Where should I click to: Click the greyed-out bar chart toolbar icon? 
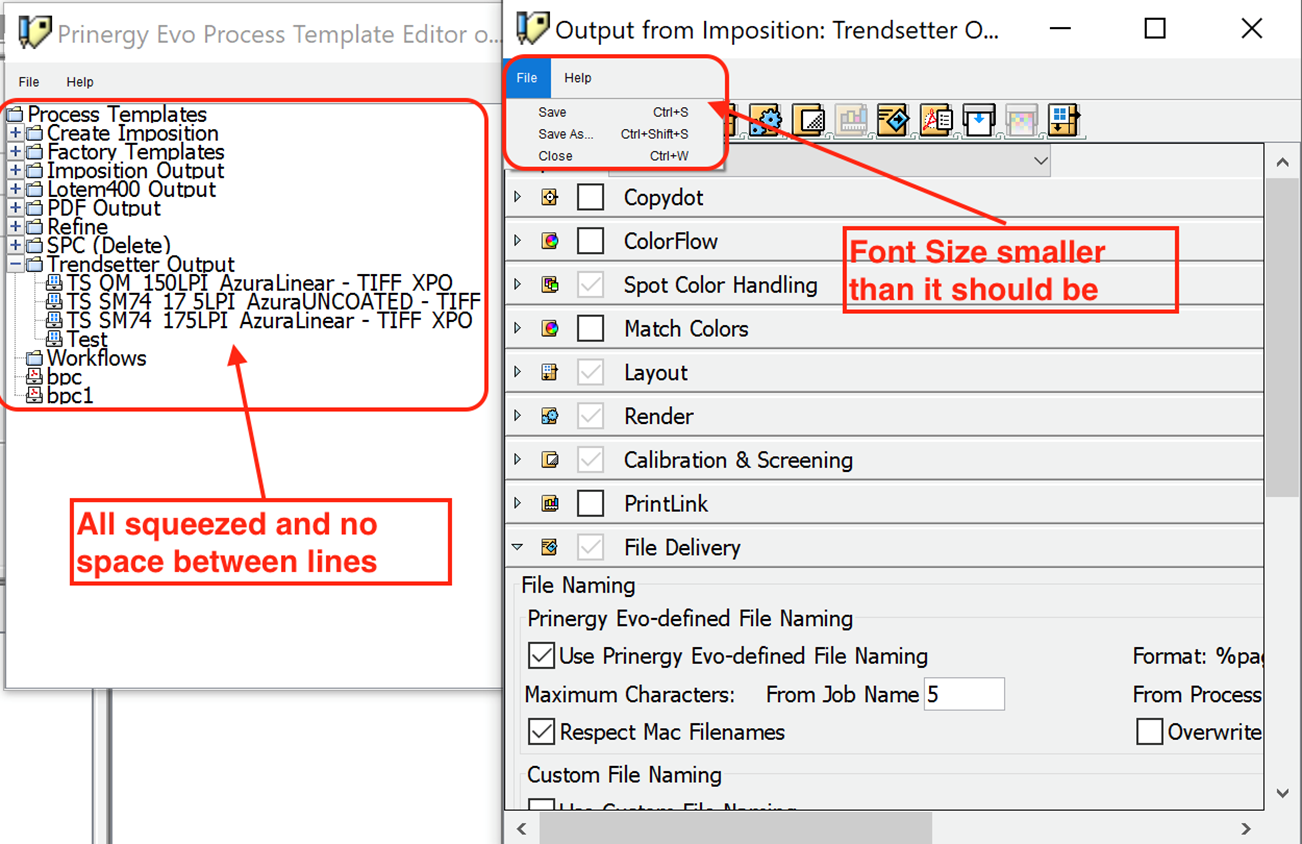pos(851,120)
